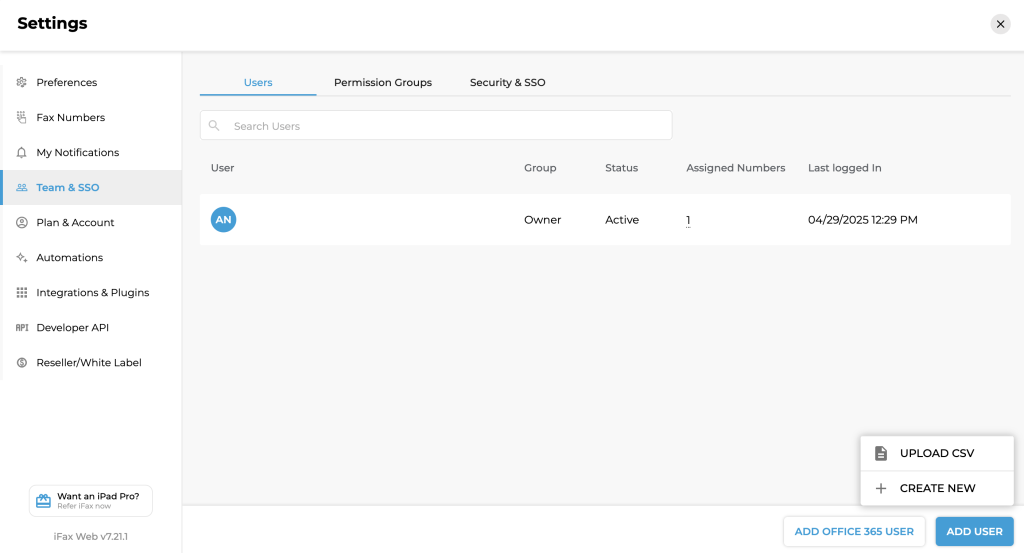The width and height of the screenshot is (1024, 553).
Task: Open Integrations & Plugins
Action: coord(91,292)
